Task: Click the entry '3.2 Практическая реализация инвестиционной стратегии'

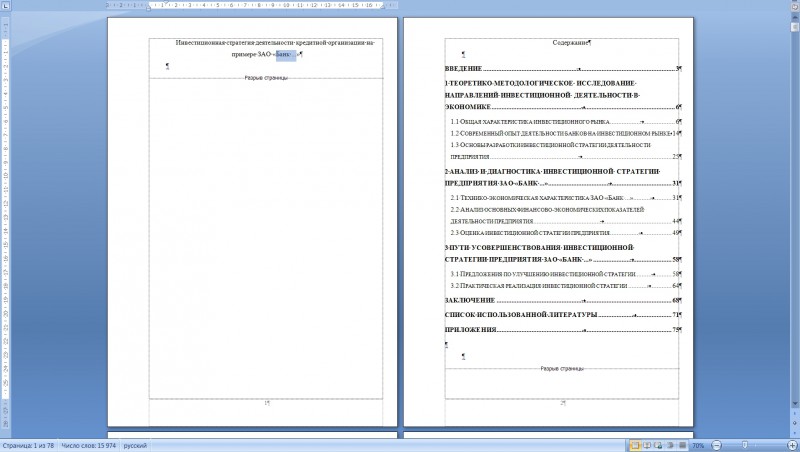Action: click(x=565, y=286)
